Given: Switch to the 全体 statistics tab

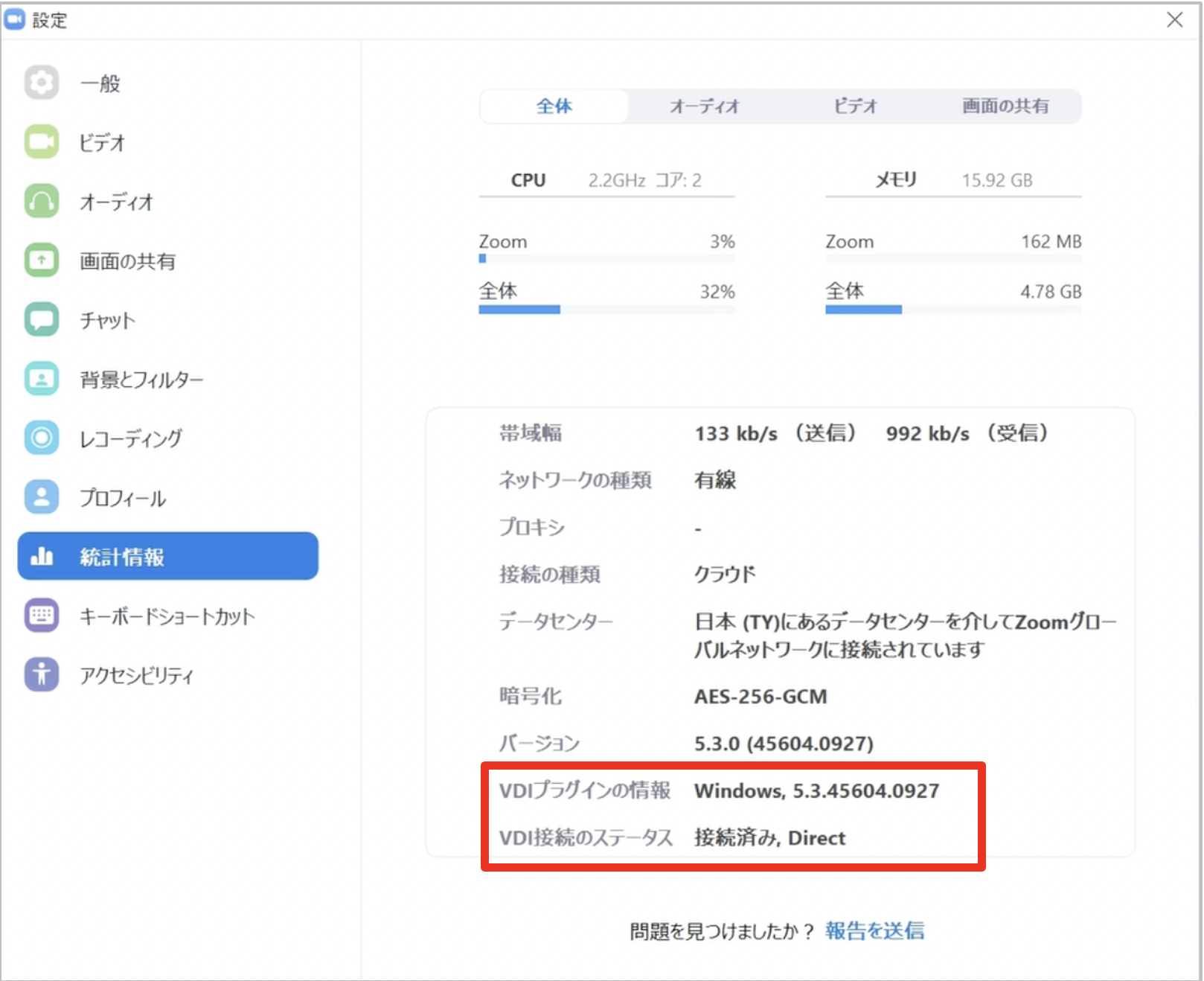Looking at the screenshot, I should 554,106.
